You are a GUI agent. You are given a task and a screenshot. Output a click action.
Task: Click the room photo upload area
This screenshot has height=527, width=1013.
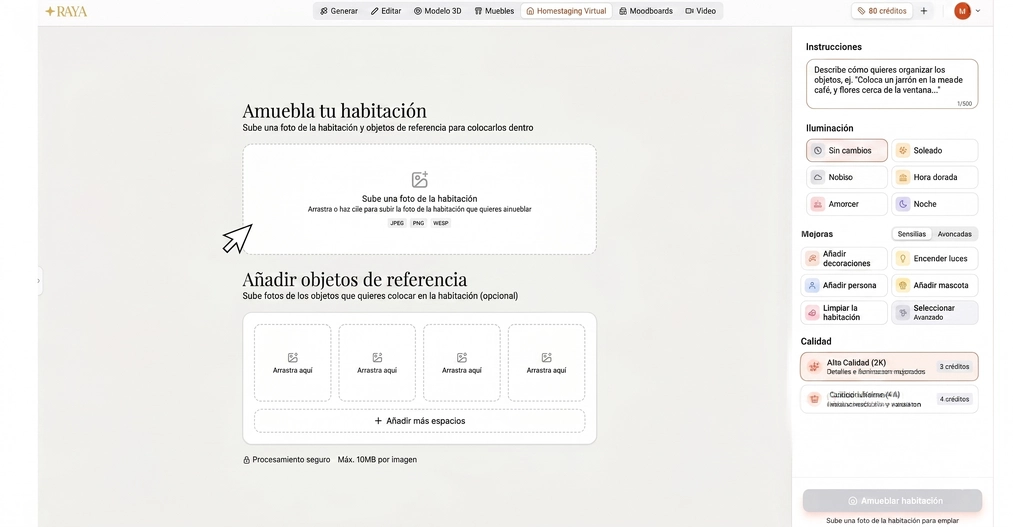(419, 200)
